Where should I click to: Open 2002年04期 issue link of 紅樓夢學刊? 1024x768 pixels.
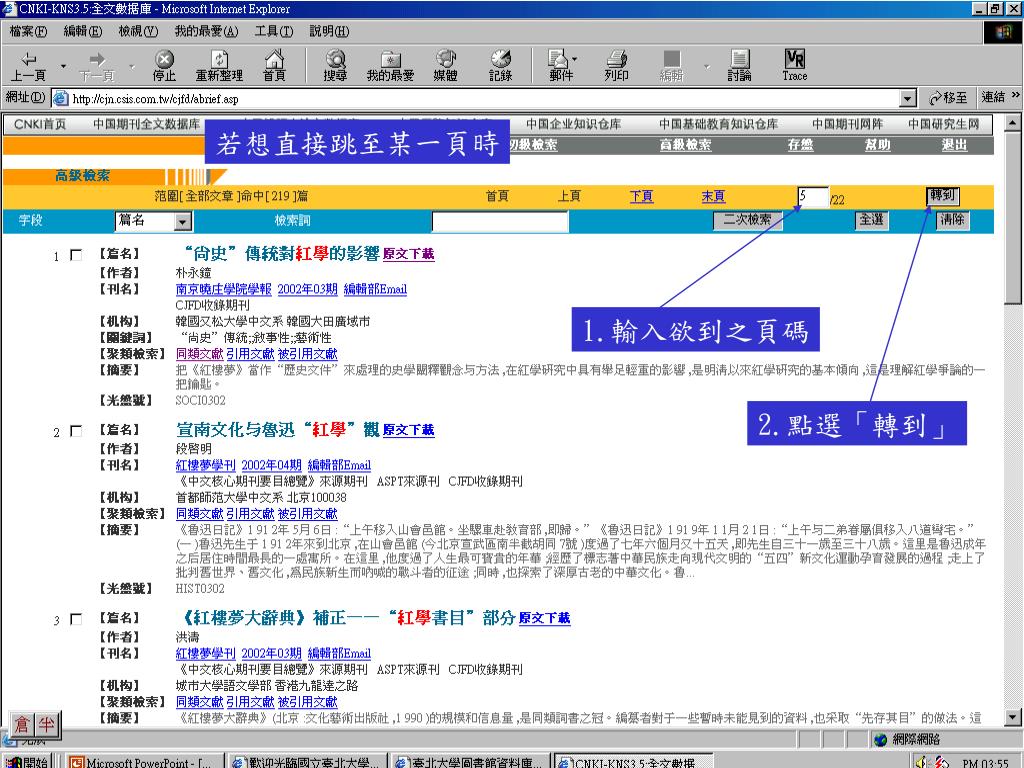pyautogui.click(x=272, y=465)
